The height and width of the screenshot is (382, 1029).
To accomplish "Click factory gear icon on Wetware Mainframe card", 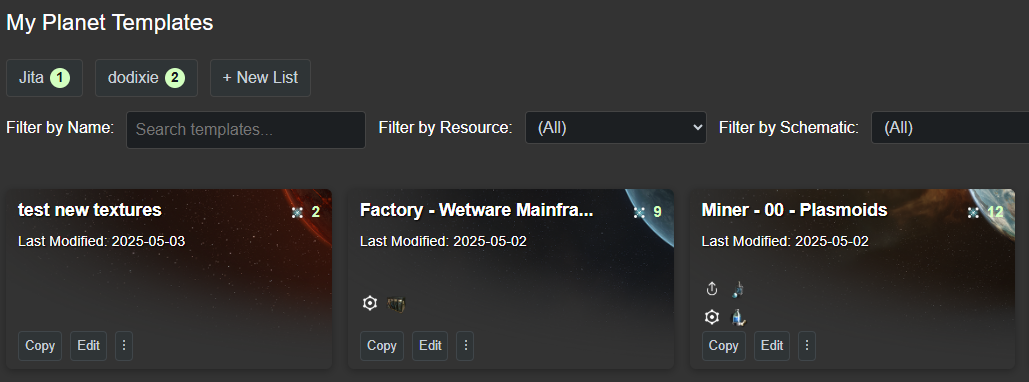I will coord(370,303).
